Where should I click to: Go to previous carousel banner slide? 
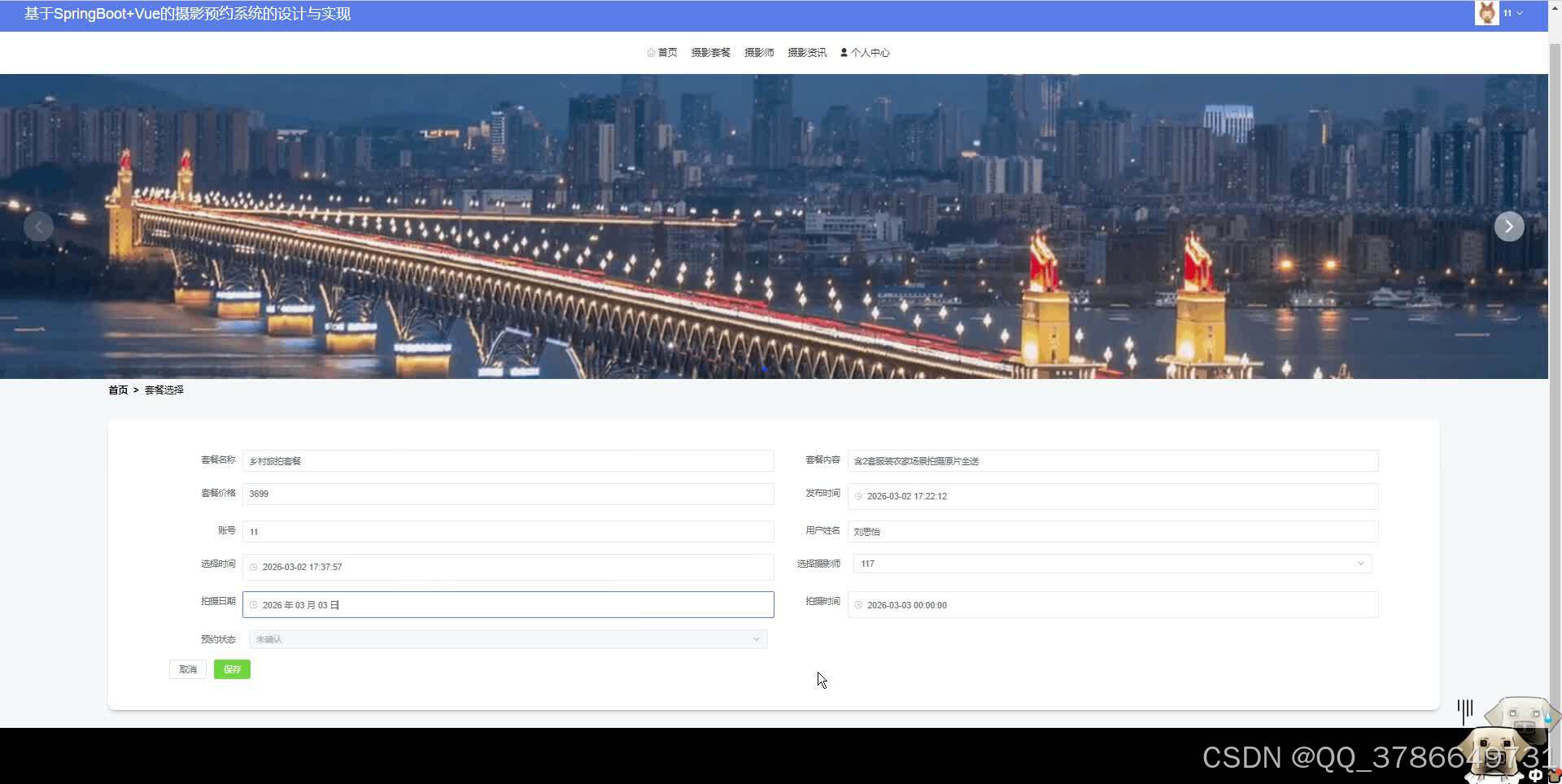coord(38,226)
